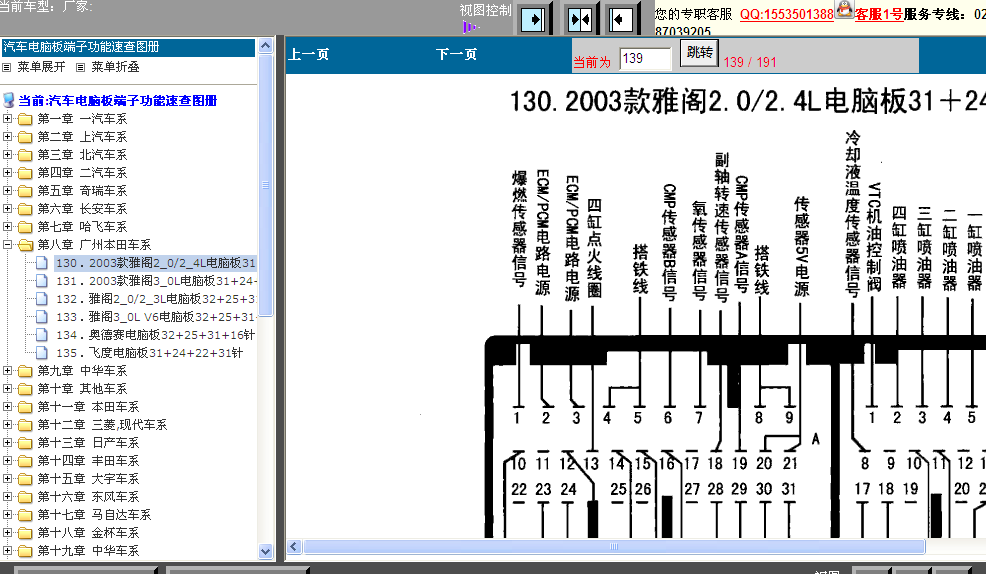This screenshot has height=574, width=986.
Task: Expand 第七章 哈飞车系 tree node
Action: [x=8, y=226]
